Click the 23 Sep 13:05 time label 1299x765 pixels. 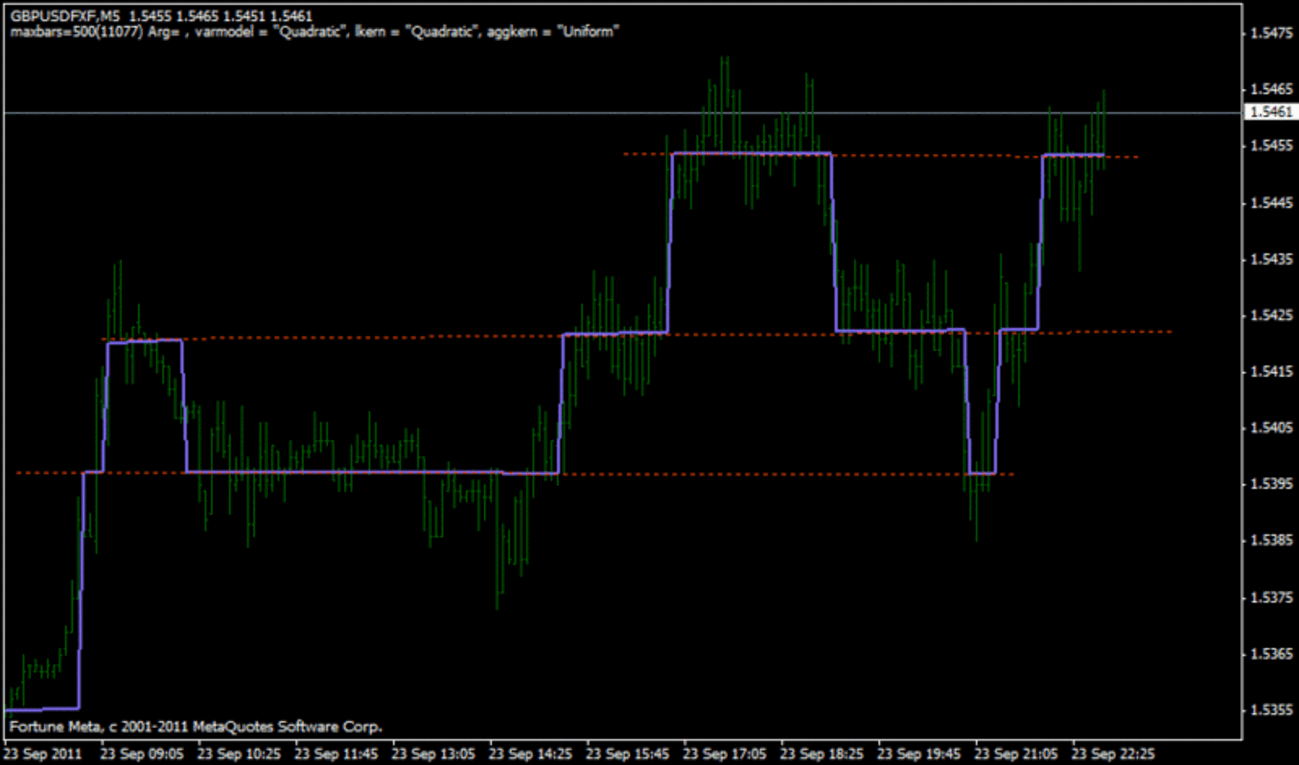[x=434, y=752]
